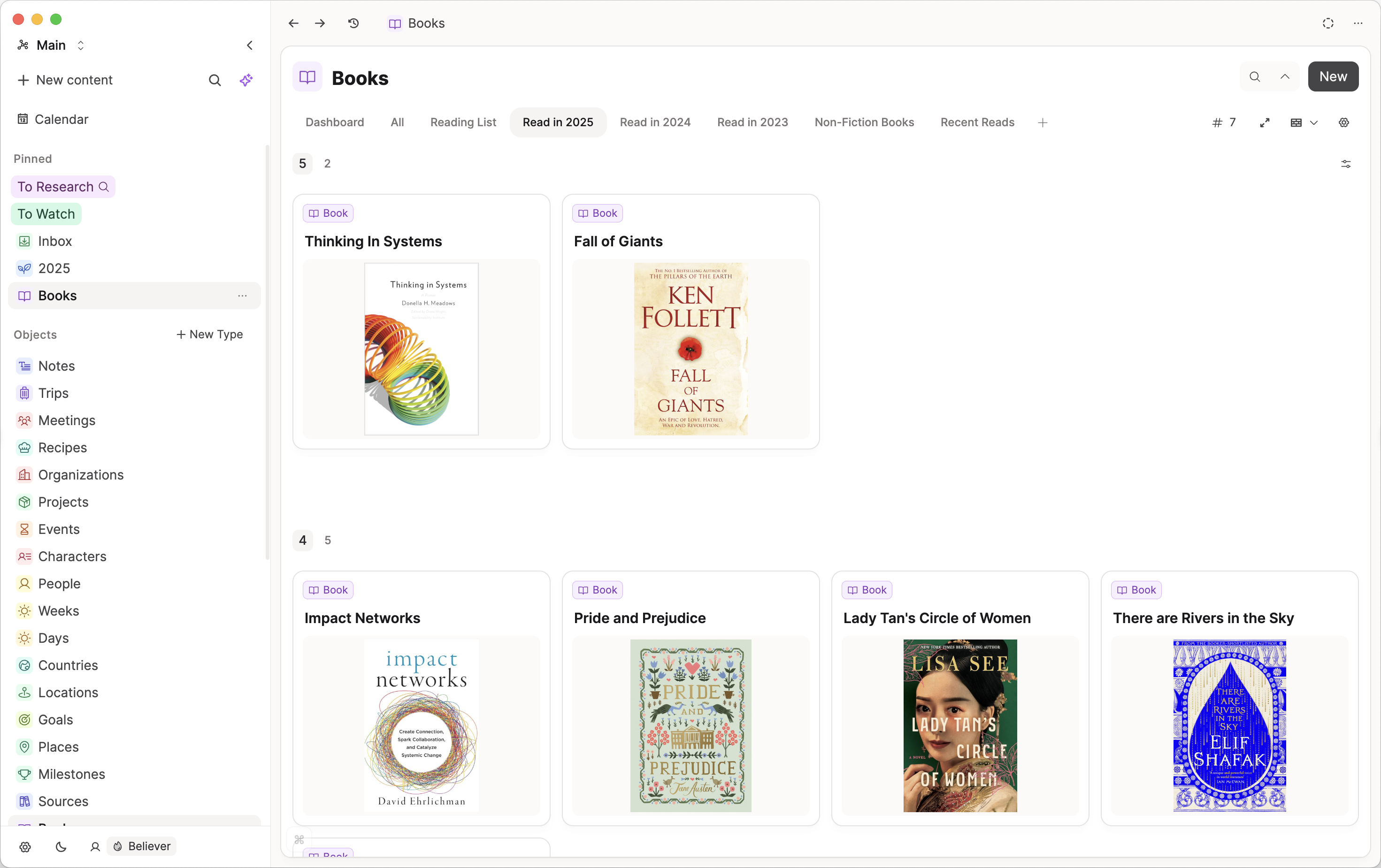The height and width of the screenshot is (868, 1381).
Task: Open view settings gear icon
Action: pyautogui.click(x=1344, y=122)
